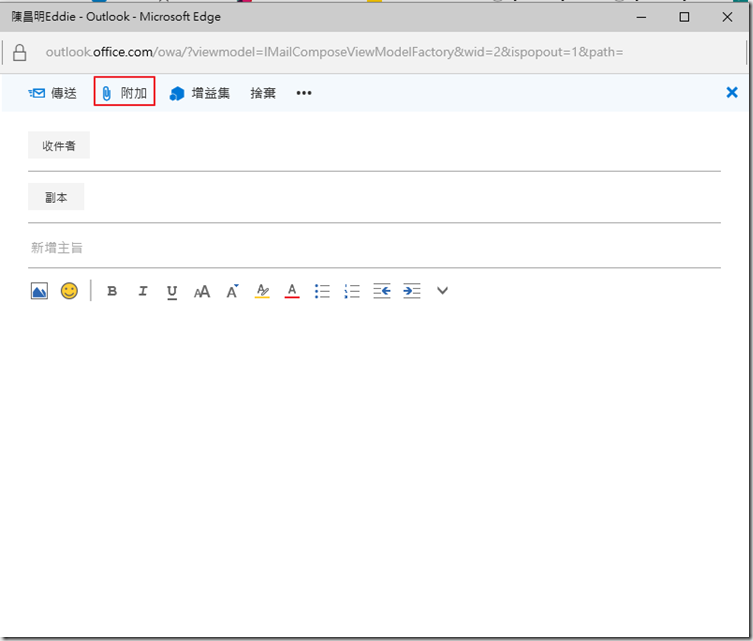The image size is (753, 641).
Task: Toggle italic formatting
Action: pos(142,291)
